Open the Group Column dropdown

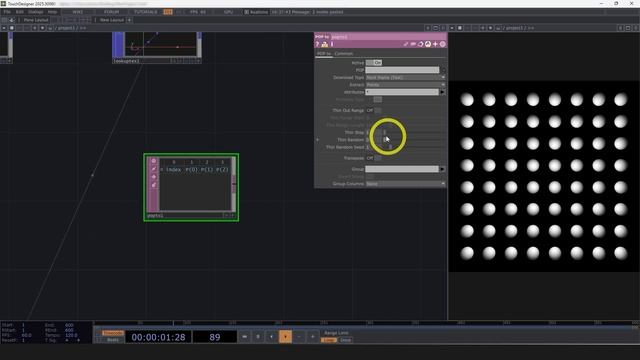pyautogui.click(x=405, y=184)
